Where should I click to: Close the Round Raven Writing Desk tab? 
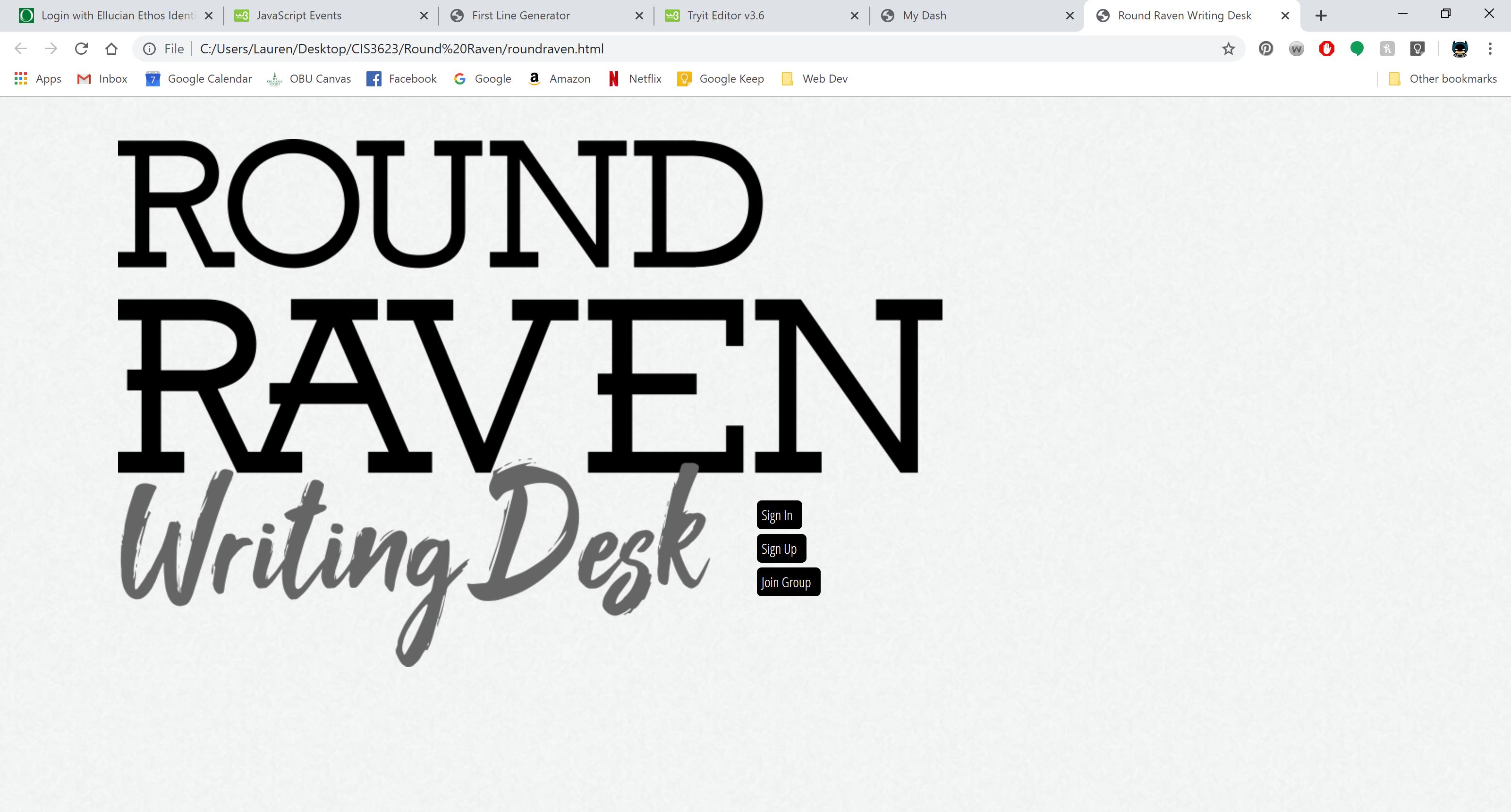click(1285, 16)
